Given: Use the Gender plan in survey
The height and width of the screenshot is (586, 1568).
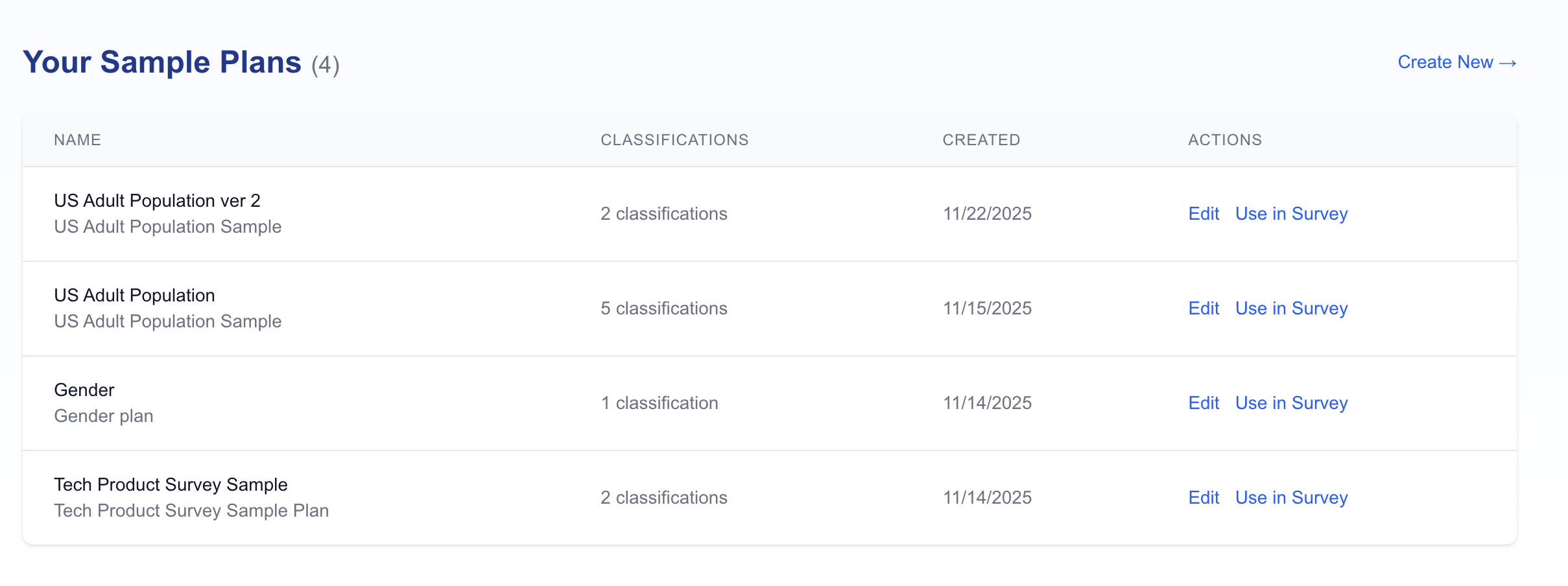Looking at the screenshot, I should coord(1290,403).
